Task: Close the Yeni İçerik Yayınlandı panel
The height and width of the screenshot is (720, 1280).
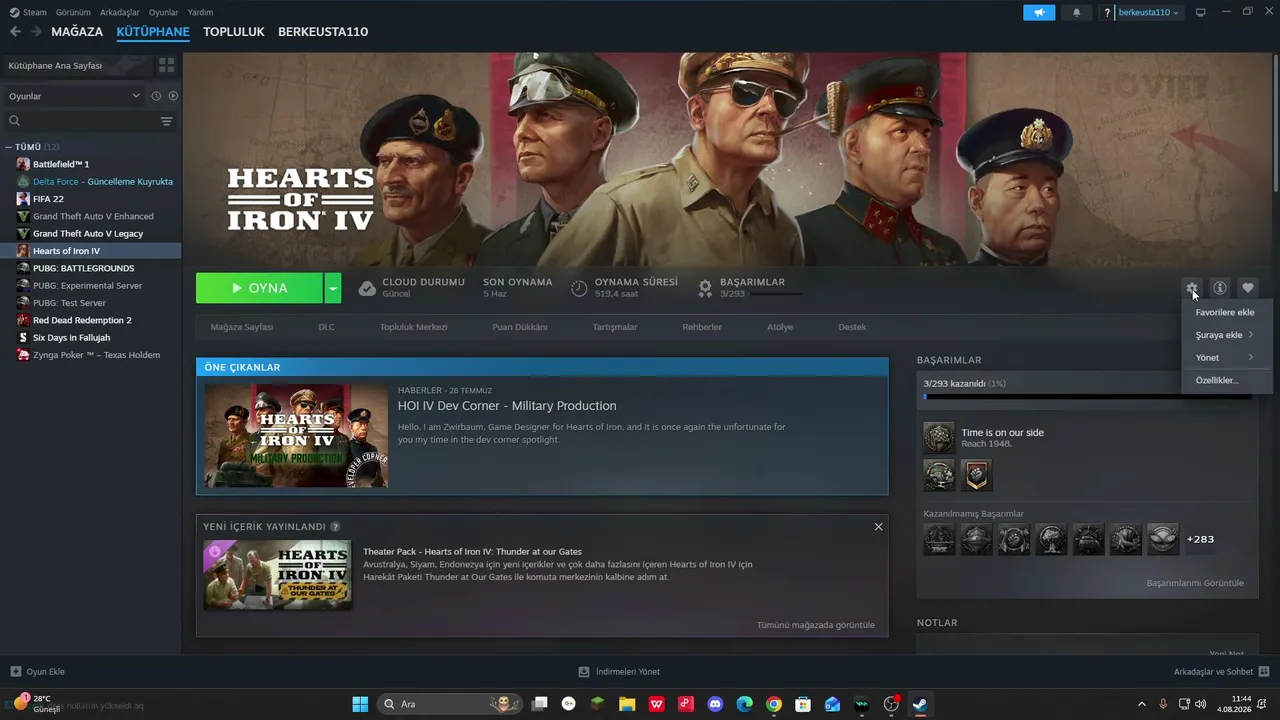Action: [878, 527]
